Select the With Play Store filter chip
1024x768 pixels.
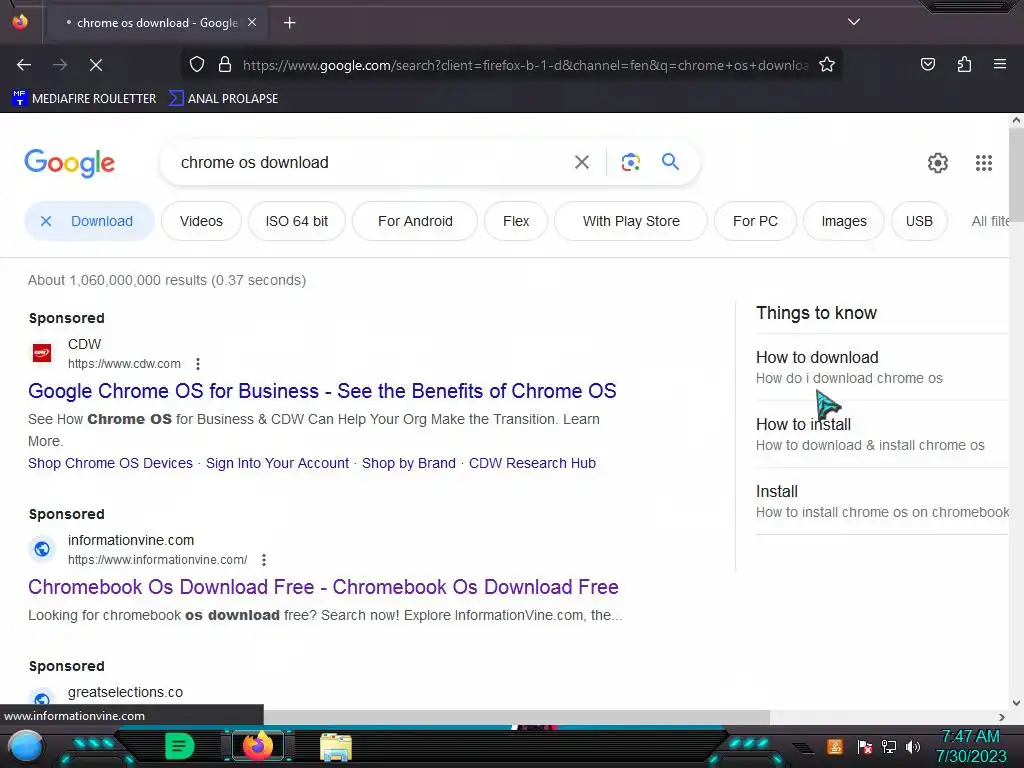pos(631,221)
